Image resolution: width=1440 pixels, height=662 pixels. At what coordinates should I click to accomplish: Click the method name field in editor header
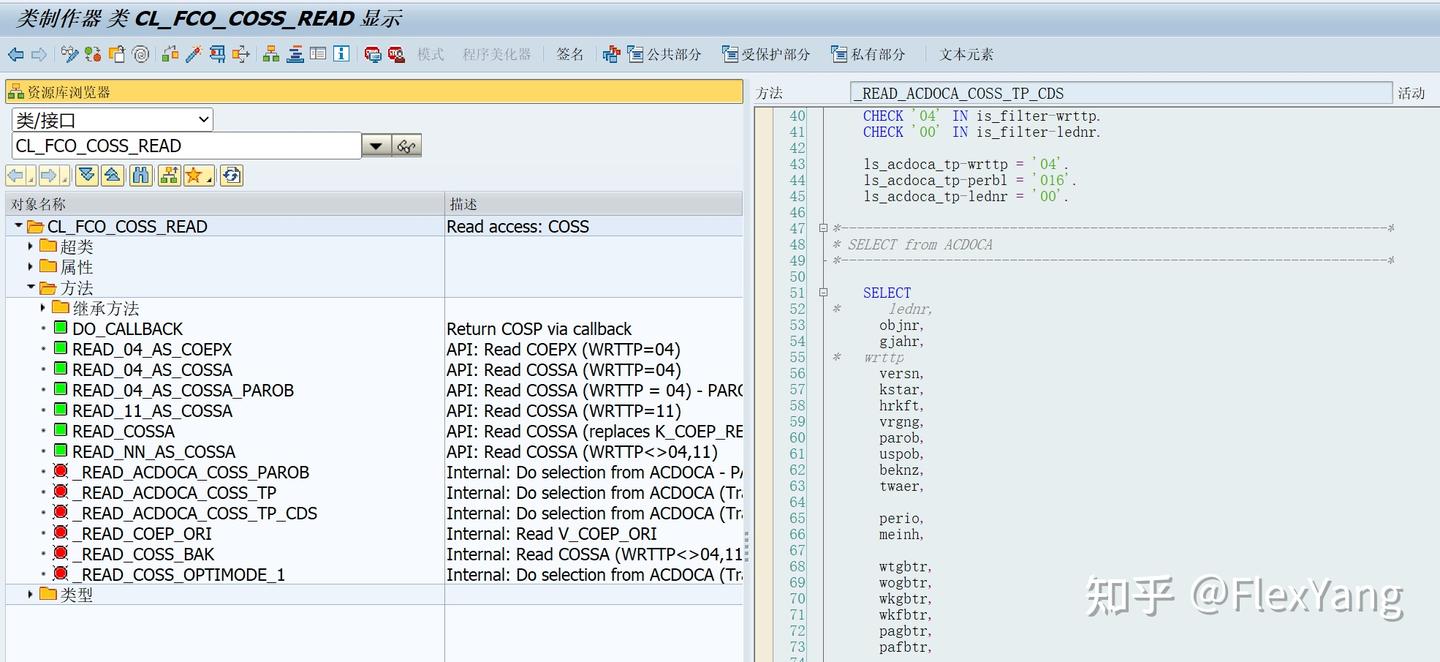(x=1121, y=93)
